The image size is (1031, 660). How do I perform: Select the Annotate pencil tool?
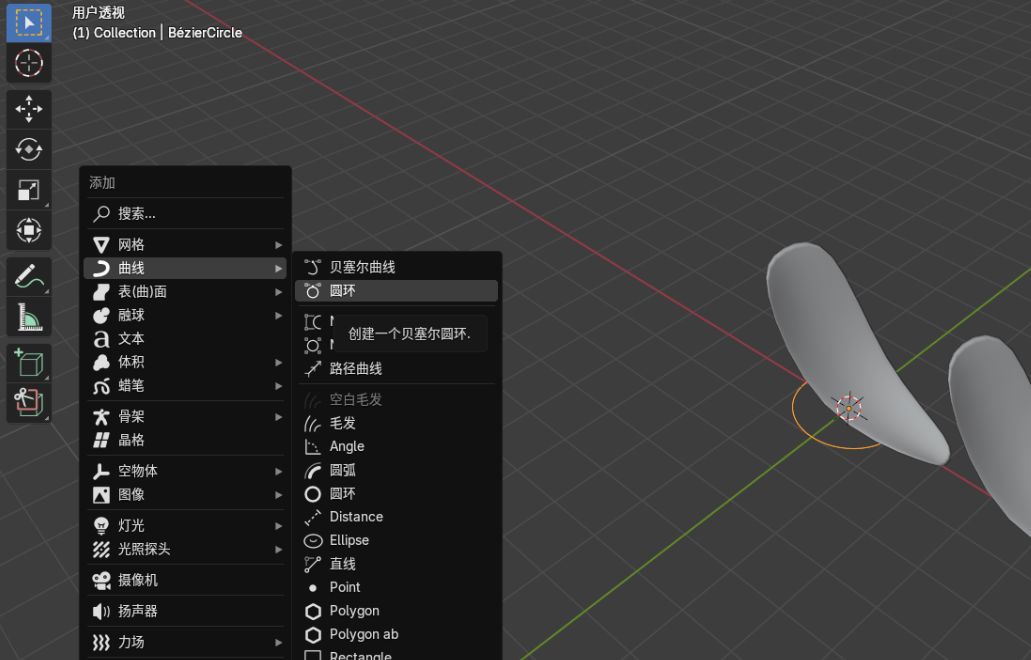click(x=29, y=277)
